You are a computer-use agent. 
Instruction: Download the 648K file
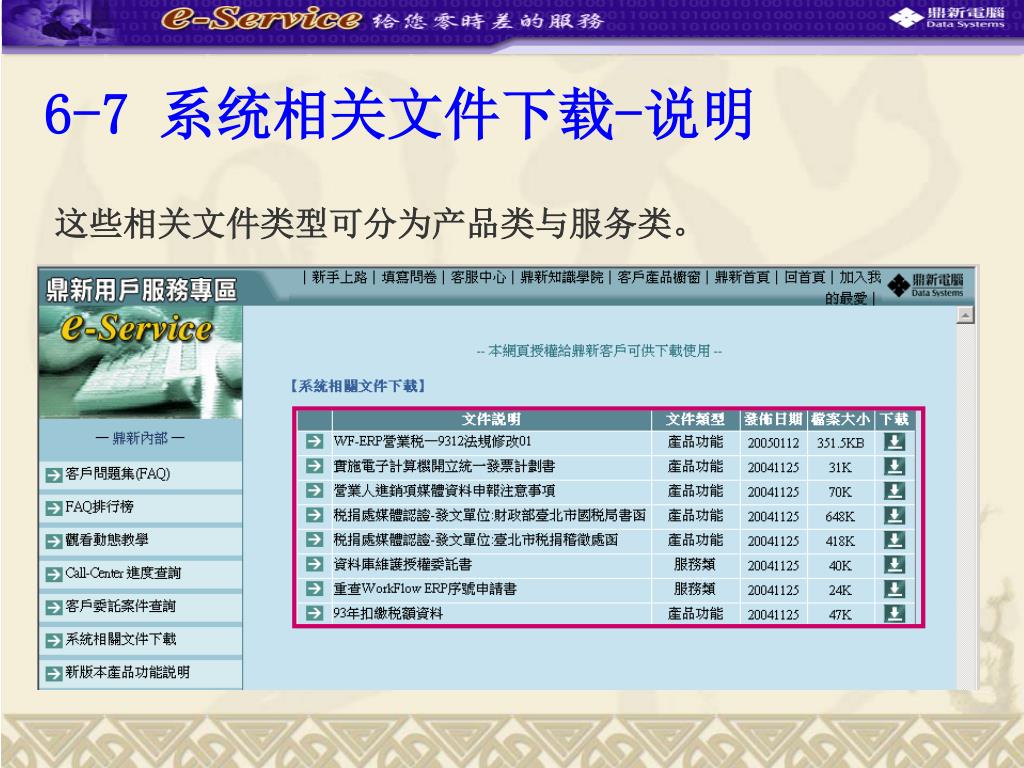click(x=894, y=516)
